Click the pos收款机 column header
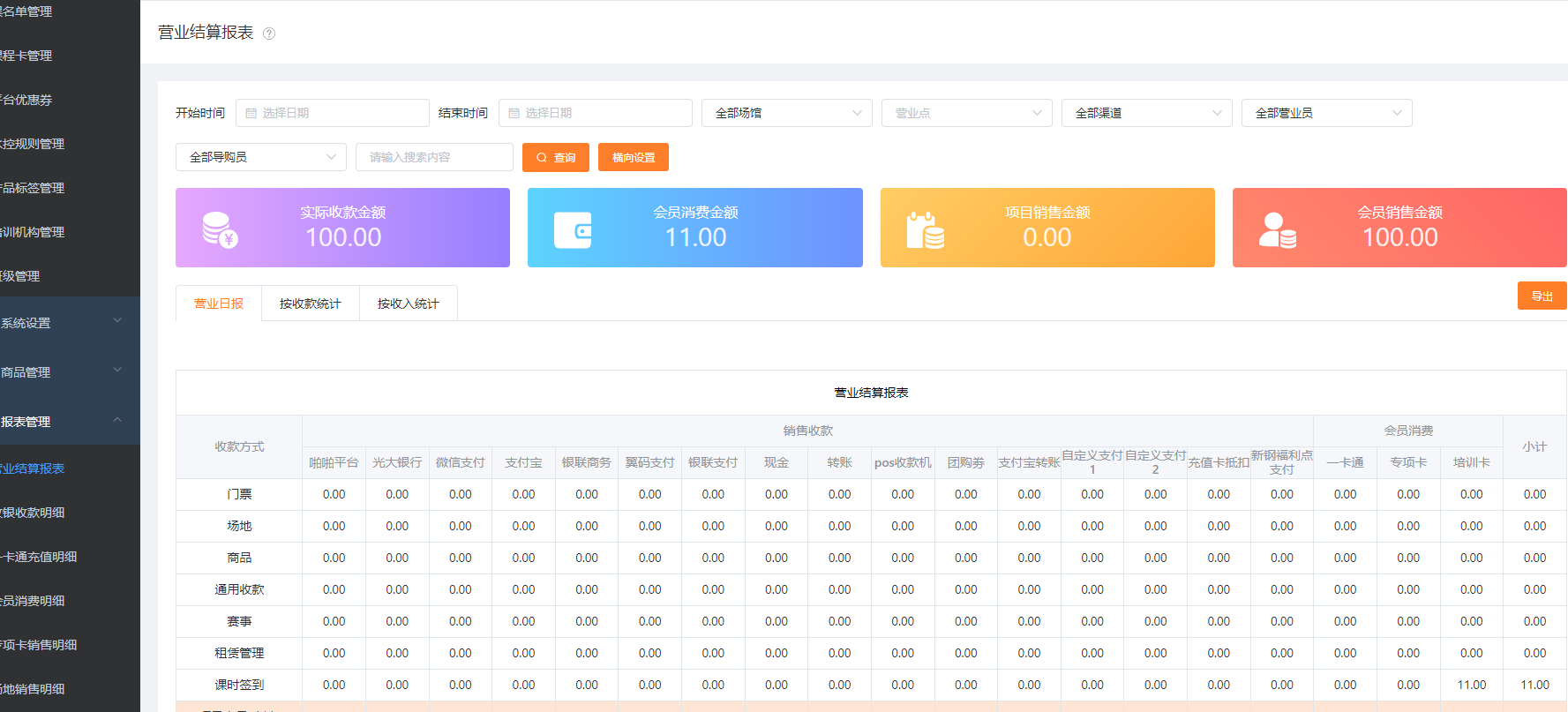This screenshot has width=1568, height=712. (903, 462)
